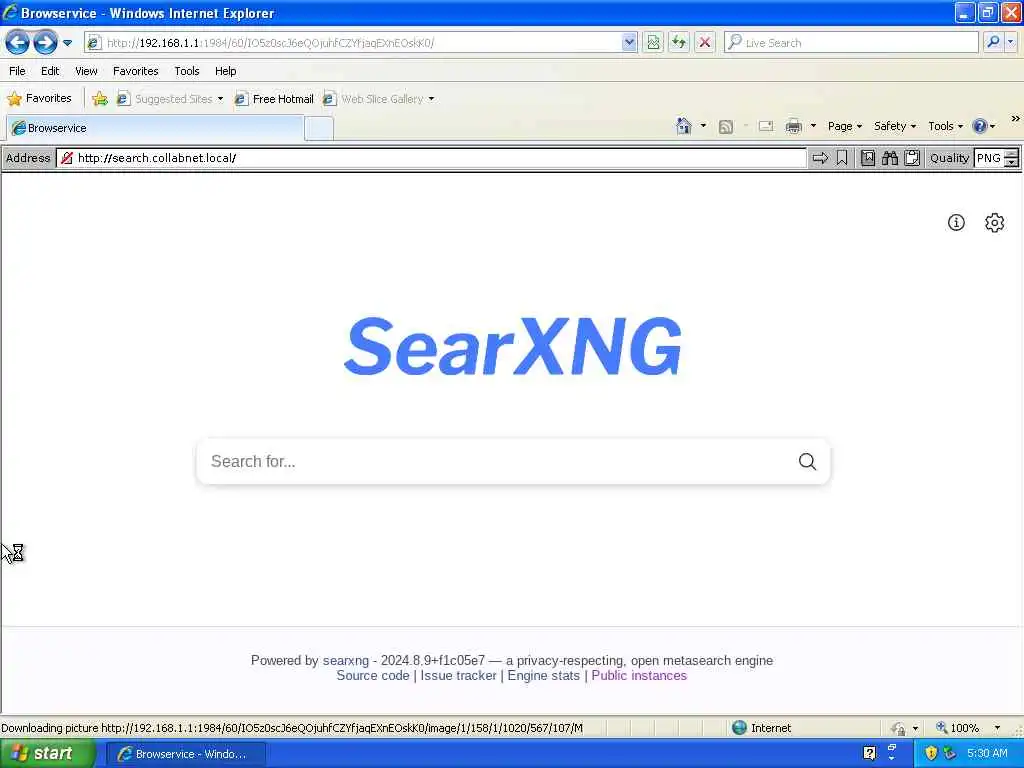Click the RSS feeds icon
The image size is (1024, 768).
(726, 127)
